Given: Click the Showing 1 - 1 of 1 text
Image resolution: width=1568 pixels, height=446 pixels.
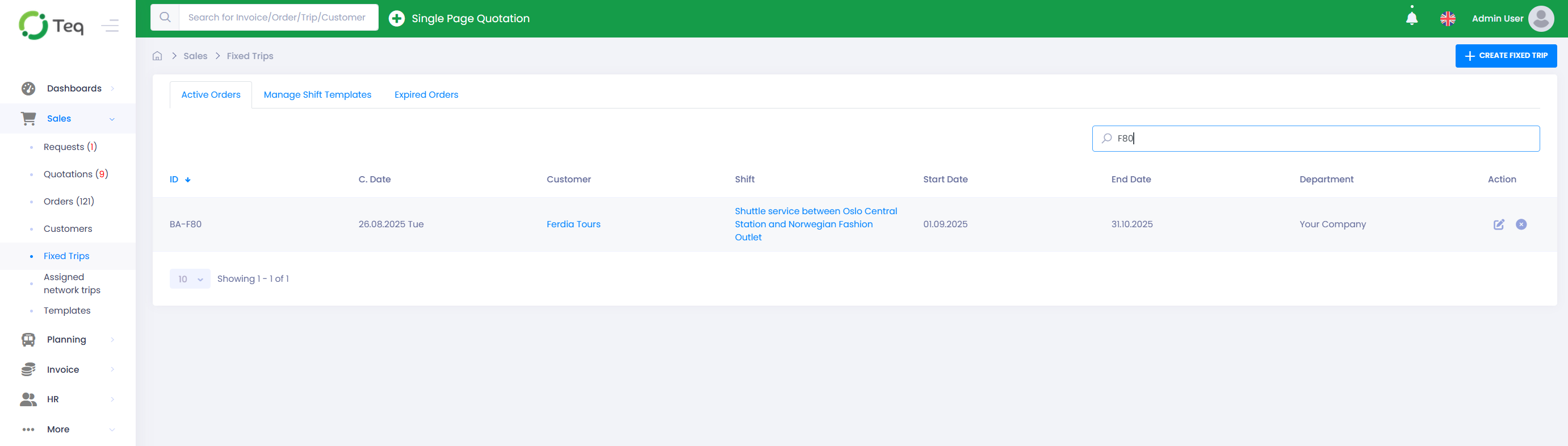Looking at the screenshot, I should (x=253, y=279).
